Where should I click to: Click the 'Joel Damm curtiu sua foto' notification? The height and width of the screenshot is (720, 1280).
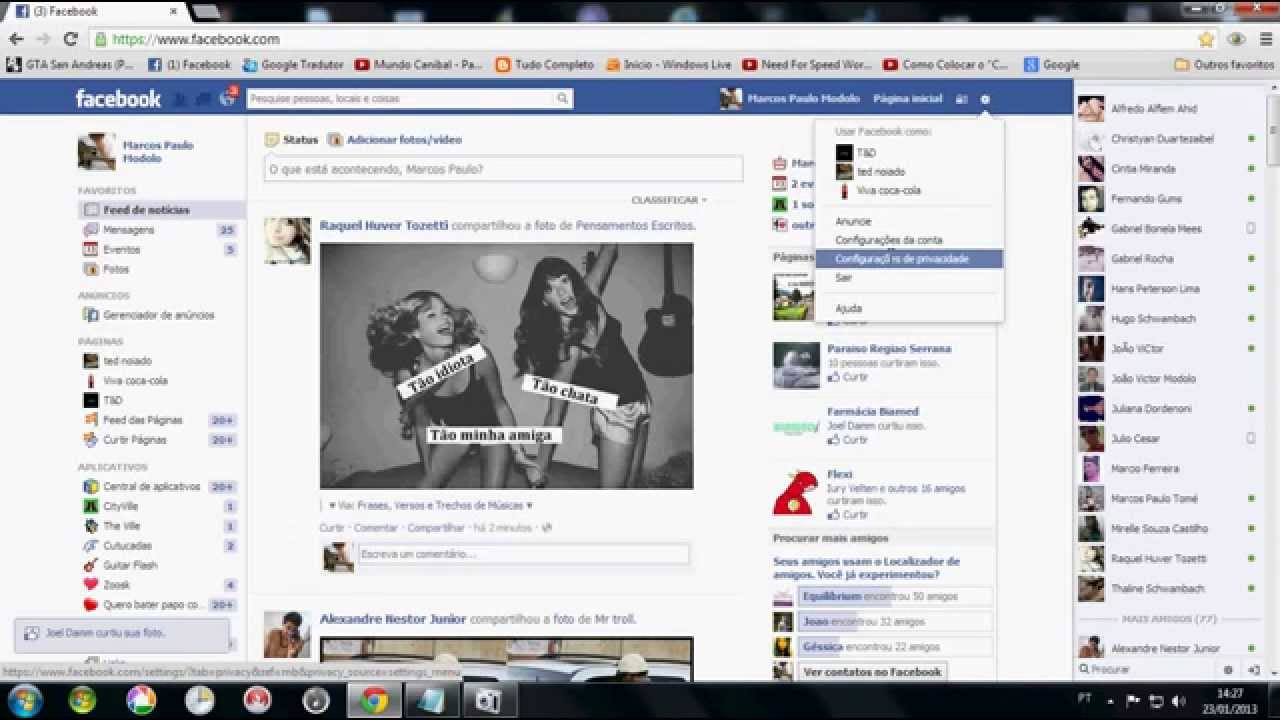coord(121,633)
